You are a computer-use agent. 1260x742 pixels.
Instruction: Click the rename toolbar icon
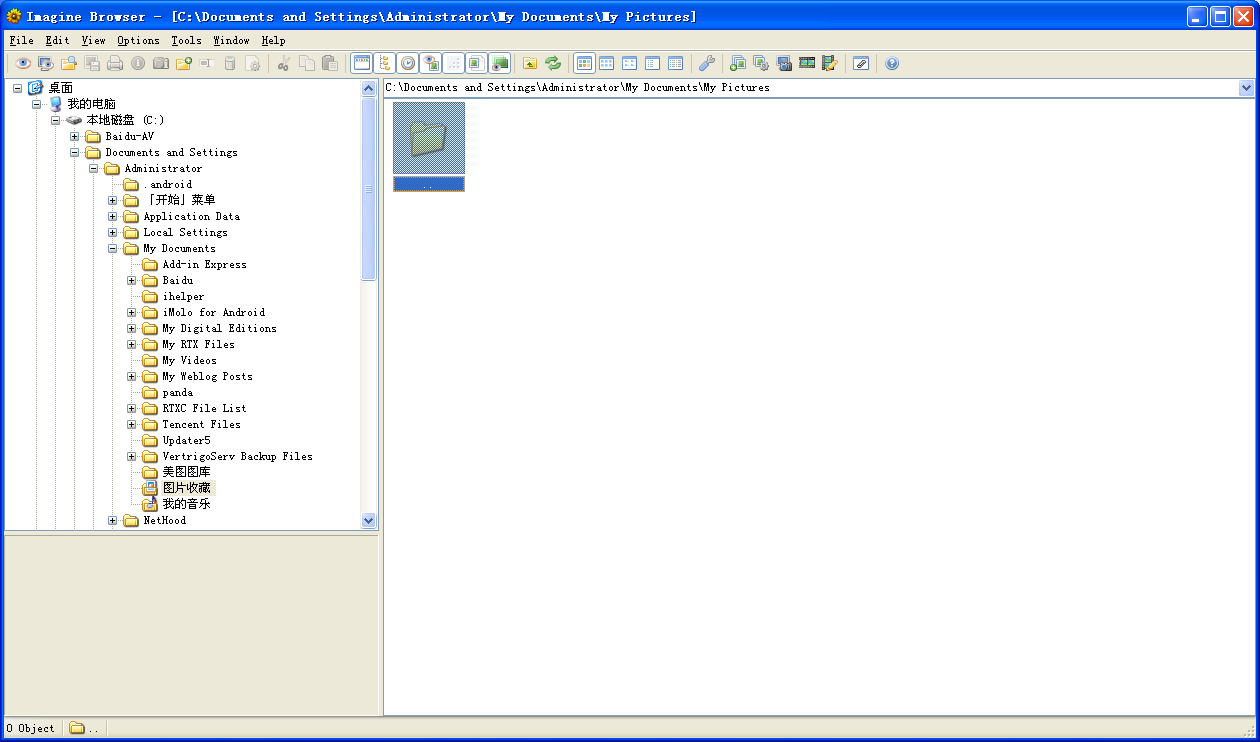(207, 63)
